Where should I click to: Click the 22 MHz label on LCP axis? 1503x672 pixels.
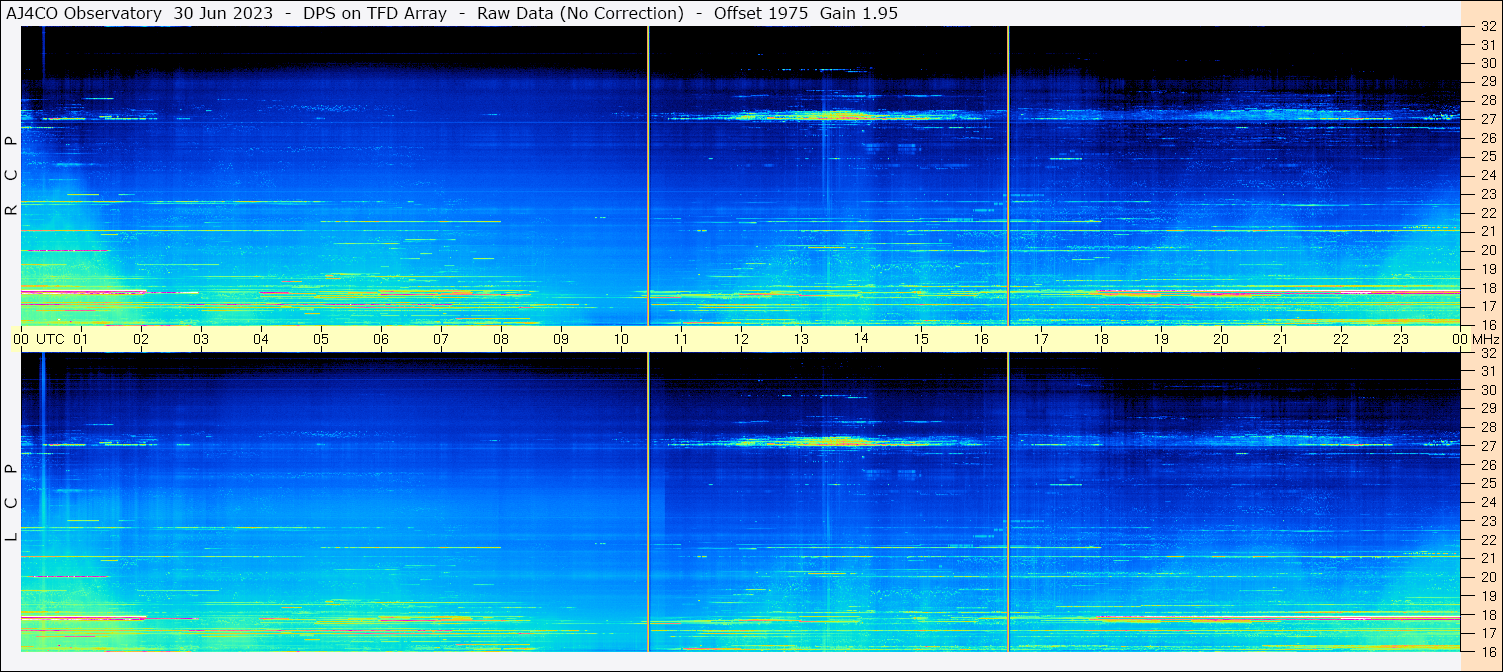pos(1487,539)
